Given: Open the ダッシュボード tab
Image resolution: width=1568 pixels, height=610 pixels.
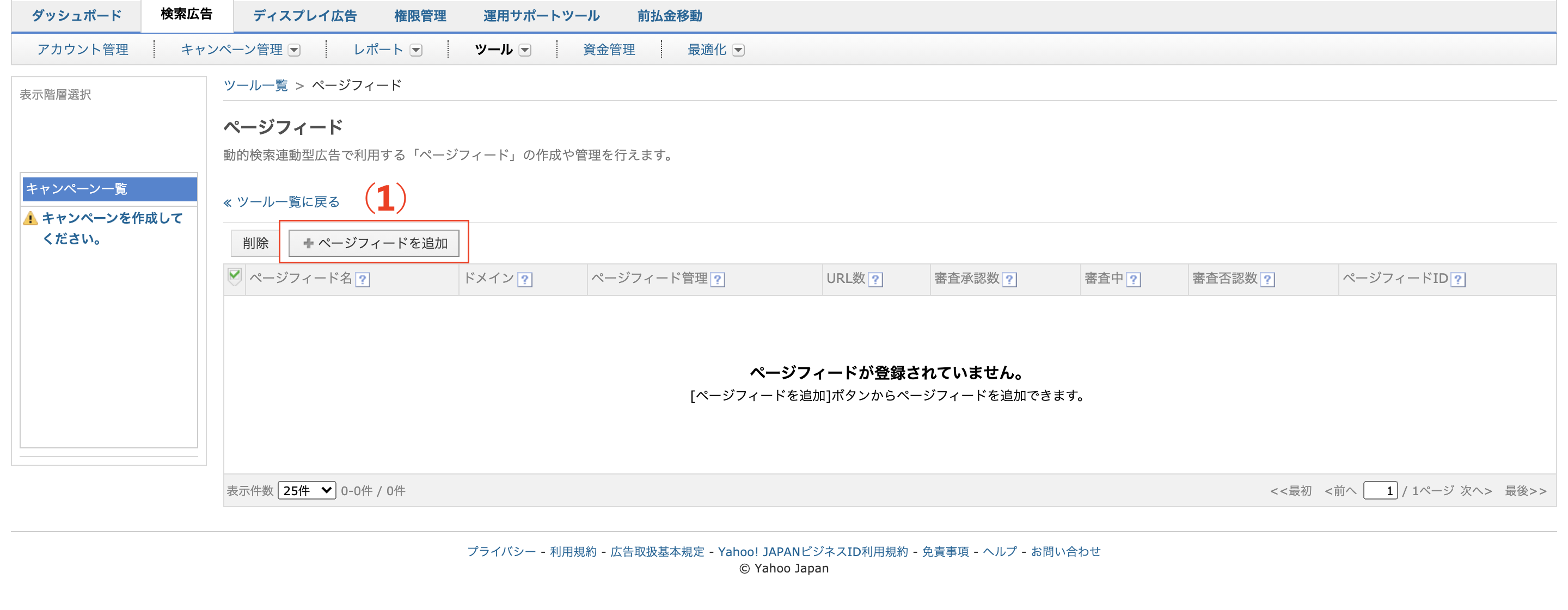Looking at the screenshot, I should point(77,16).
